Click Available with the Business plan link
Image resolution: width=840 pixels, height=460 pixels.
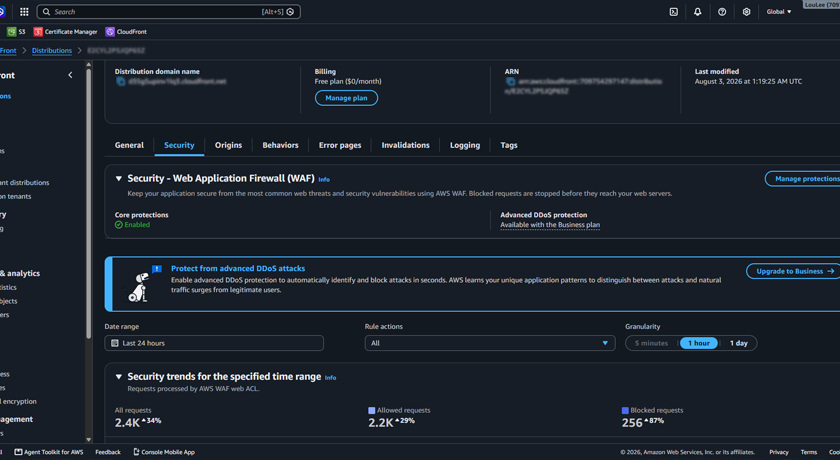pos(550,225)
